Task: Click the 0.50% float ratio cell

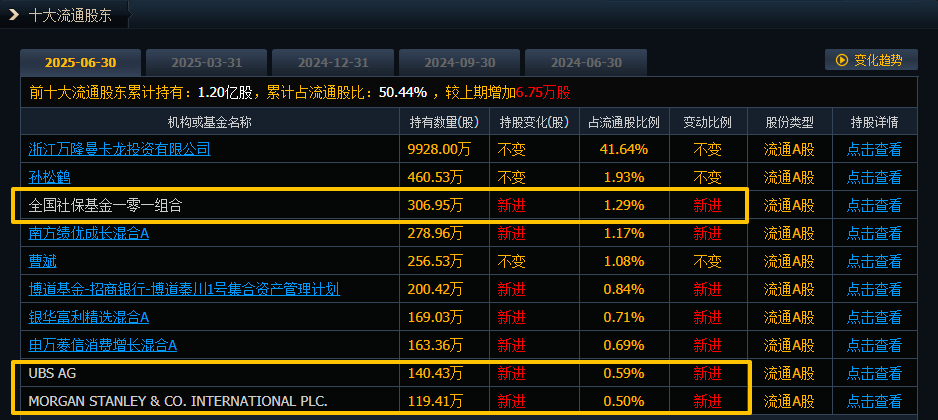Action: (x=624, y=401)
